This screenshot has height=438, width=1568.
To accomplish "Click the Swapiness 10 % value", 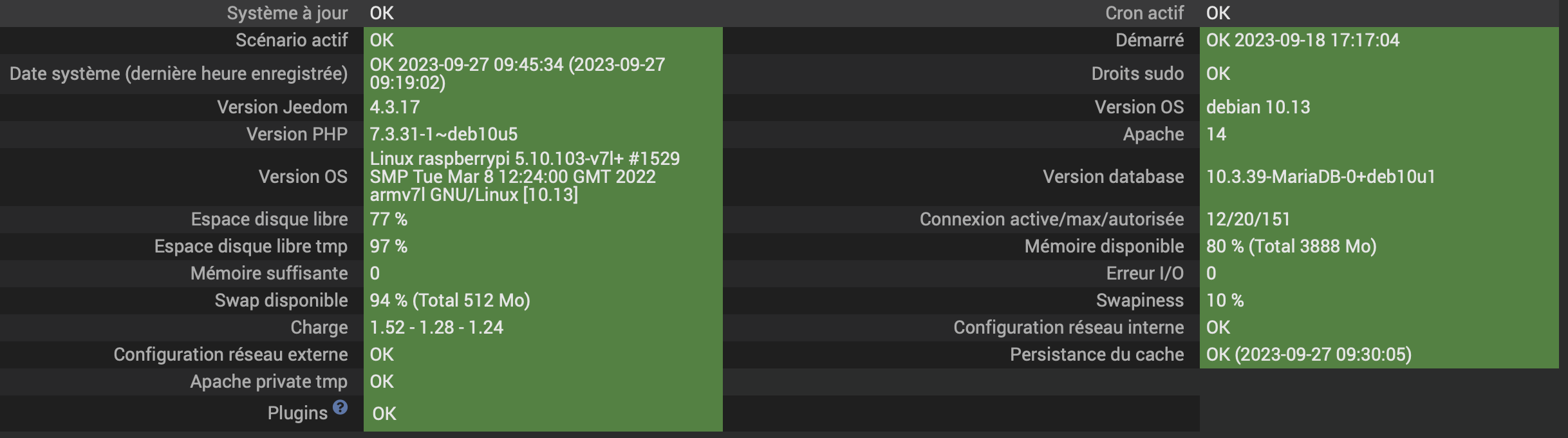I will [1224, 300].
